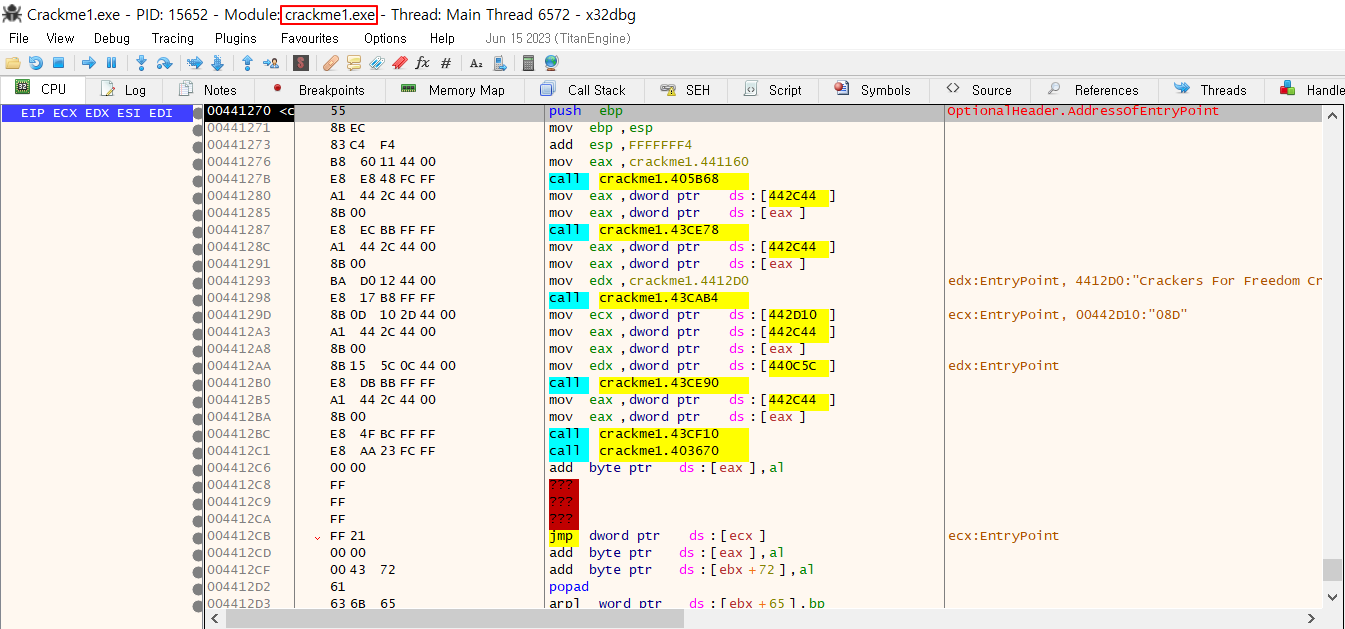Run the program with the arrow icon
Image resolution: width=1345 pixels, height=629 pixels.
(89, 63)
